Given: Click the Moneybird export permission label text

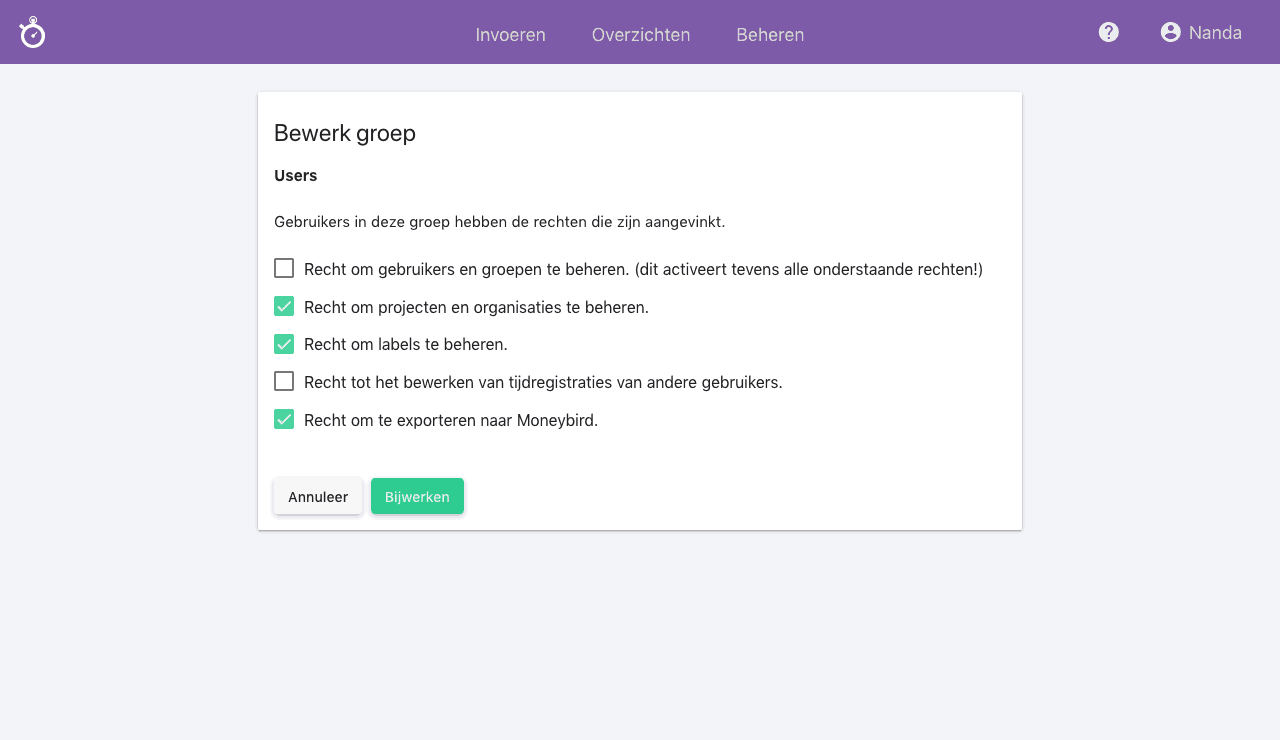Looking at the screenshot, I should [x=450, y=420].
